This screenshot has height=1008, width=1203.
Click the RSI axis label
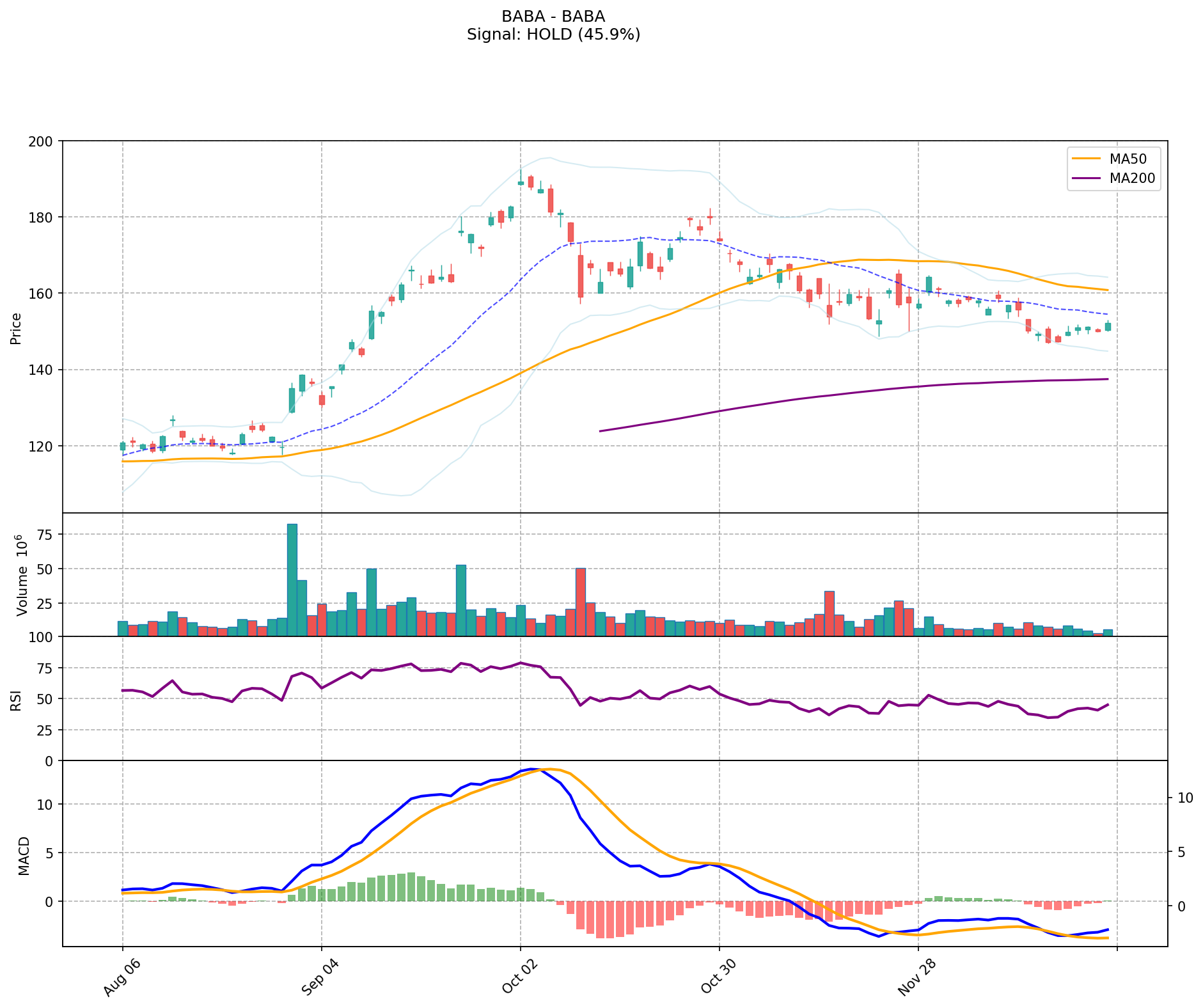[16, 700]
